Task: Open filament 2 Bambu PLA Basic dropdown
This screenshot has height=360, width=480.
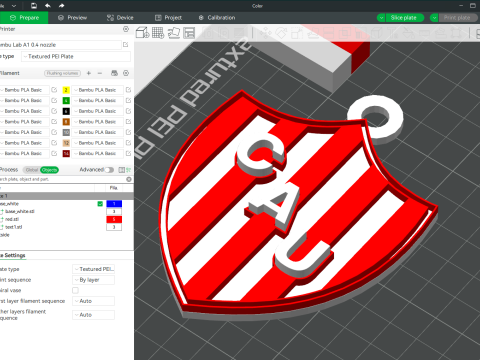Action: [x=97, y=90]
